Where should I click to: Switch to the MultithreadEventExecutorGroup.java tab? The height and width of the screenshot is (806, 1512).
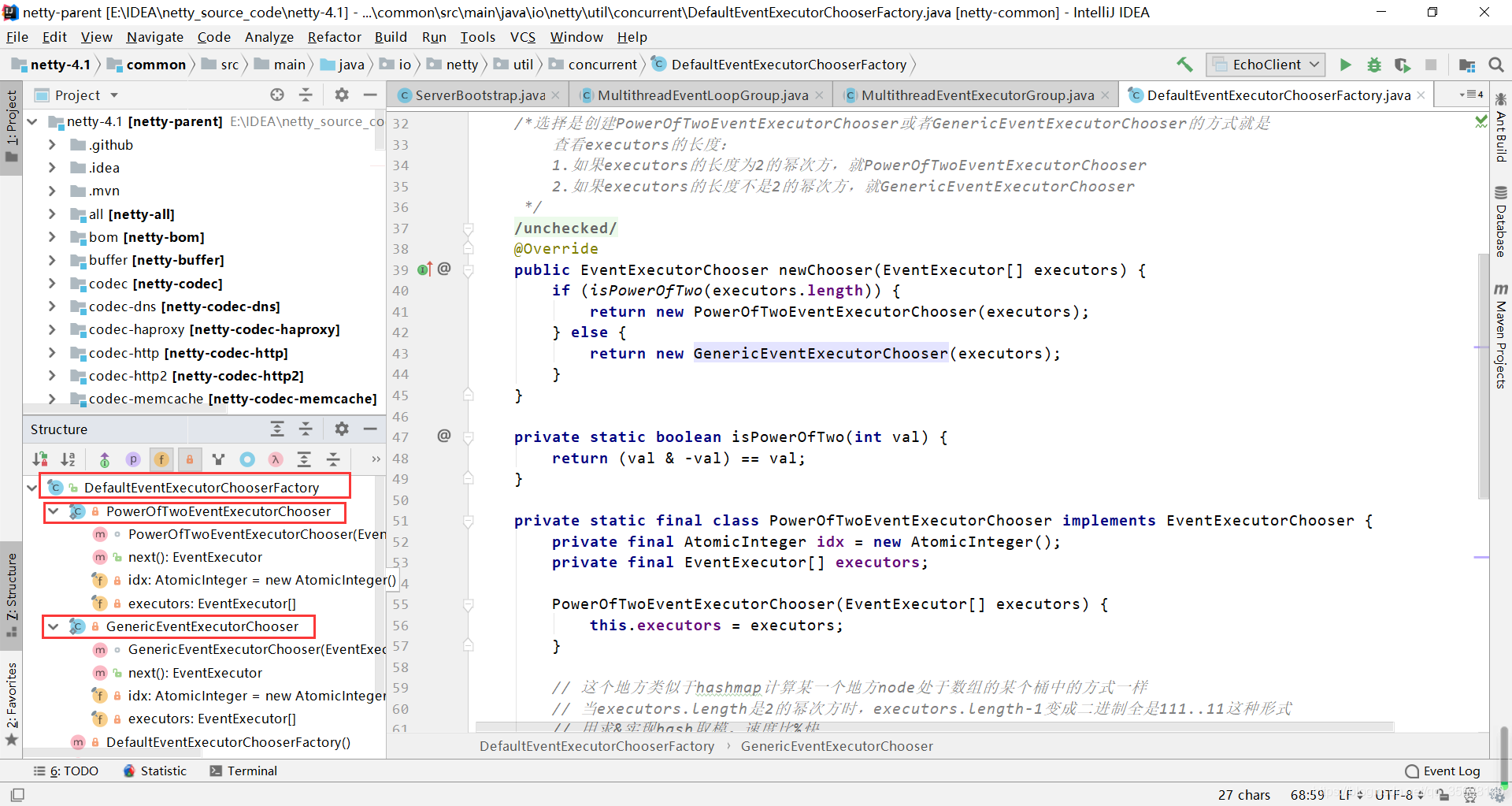[977, 95]
